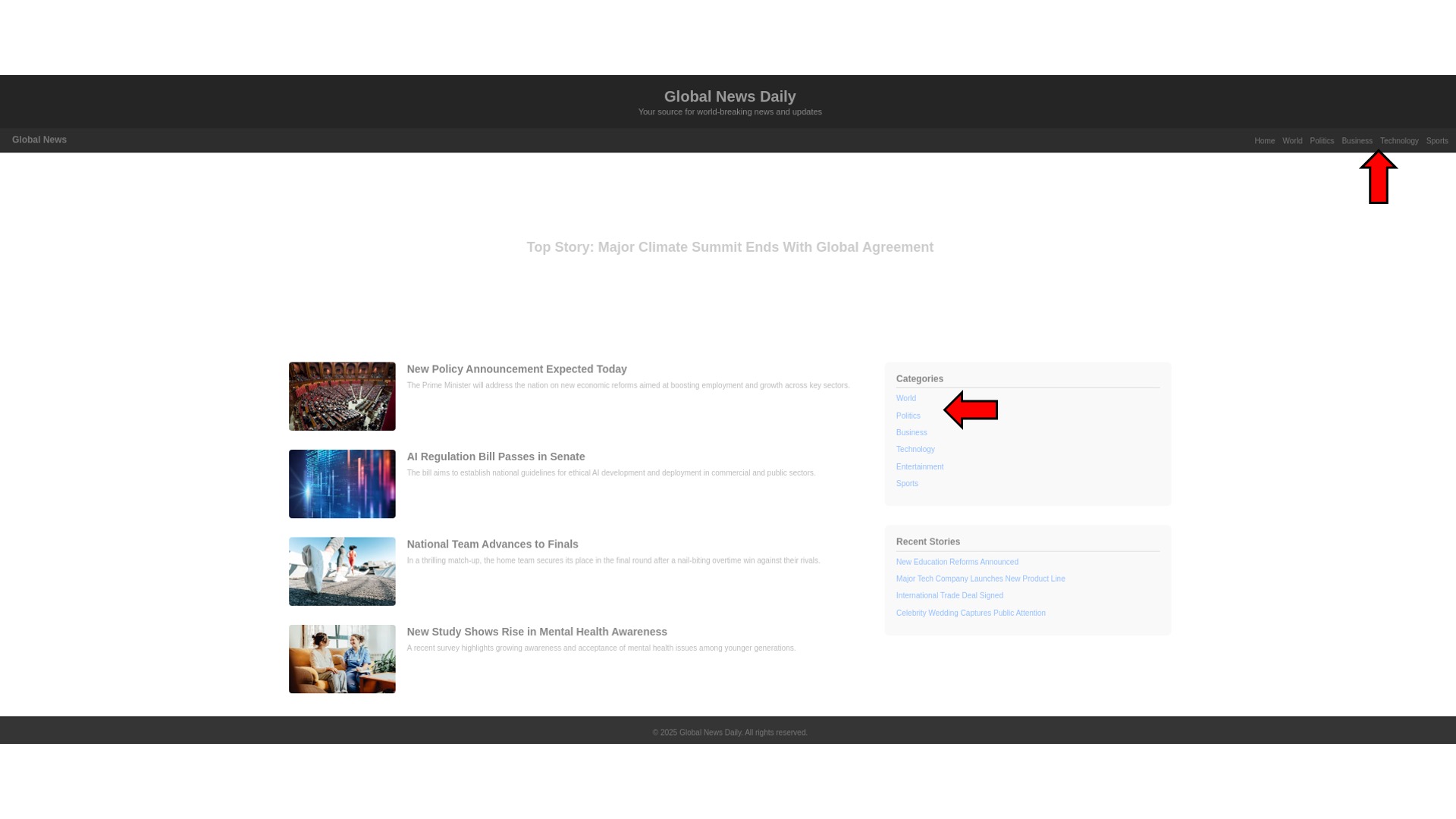The height and width of the screenshot is (819, 1456).
Task: Go to Home in top navigation
Action: (x=1264, y=141)
